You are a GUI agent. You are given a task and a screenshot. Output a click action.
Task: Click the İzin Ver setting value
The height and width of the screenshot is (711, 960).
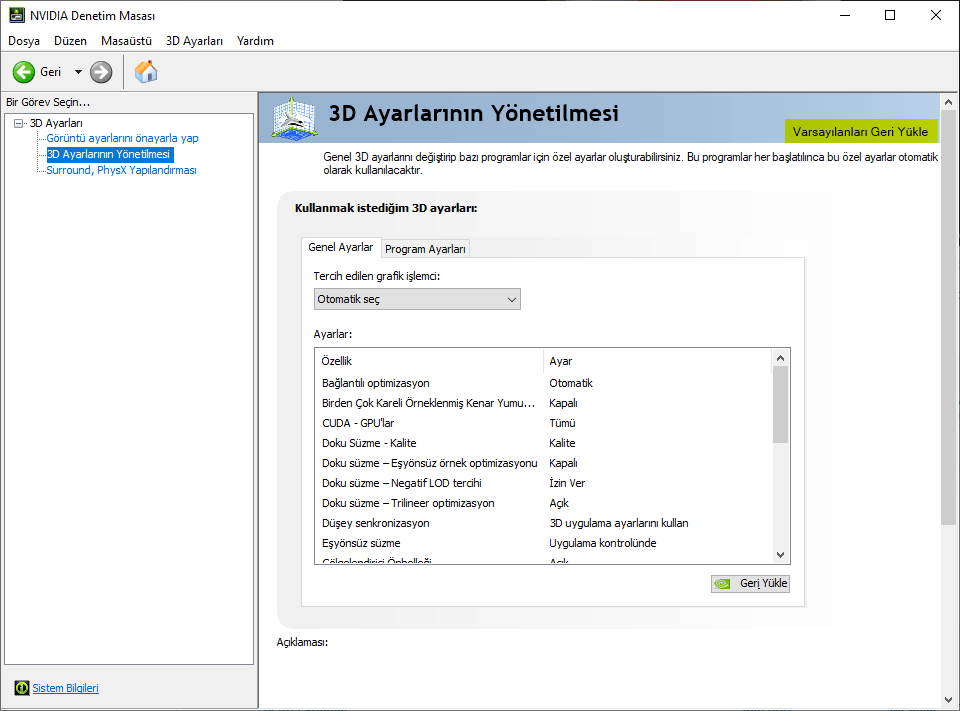coord(567,483)
